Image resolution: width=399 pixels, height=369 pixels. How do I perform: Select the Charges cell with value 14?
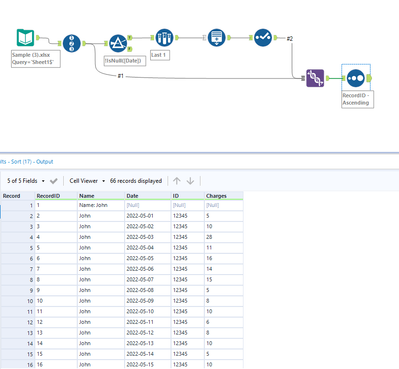pos(224,269)
